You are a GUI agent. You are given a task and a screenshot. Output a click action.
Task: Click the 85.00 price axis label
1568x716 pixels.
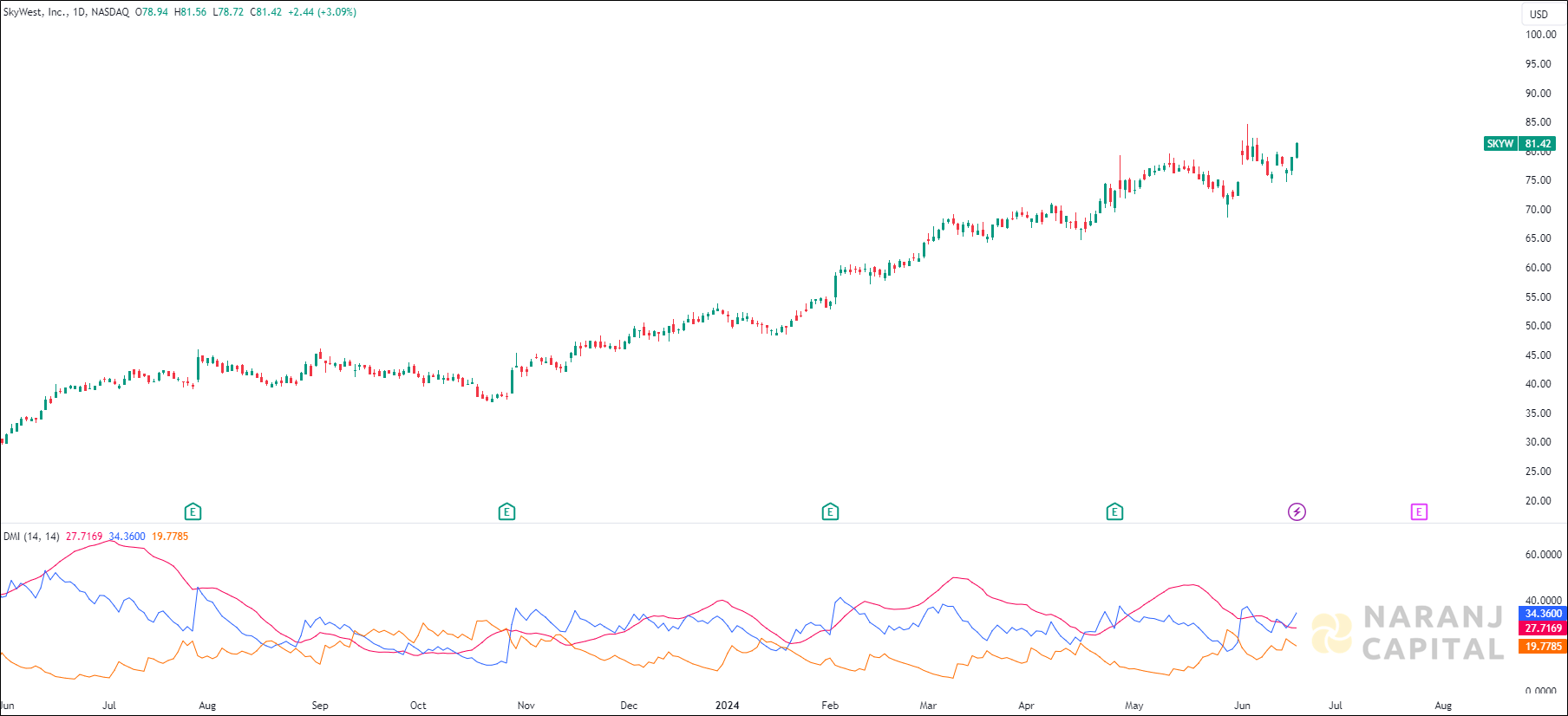pos(1539,122)
